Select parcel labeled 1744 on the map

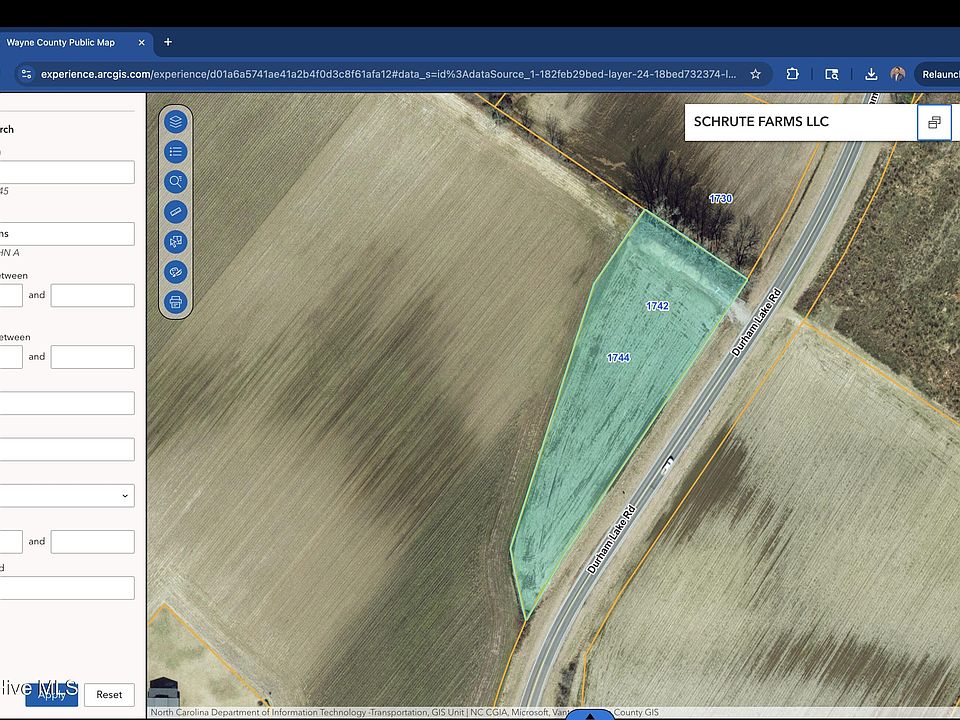[x=617, y=357]
